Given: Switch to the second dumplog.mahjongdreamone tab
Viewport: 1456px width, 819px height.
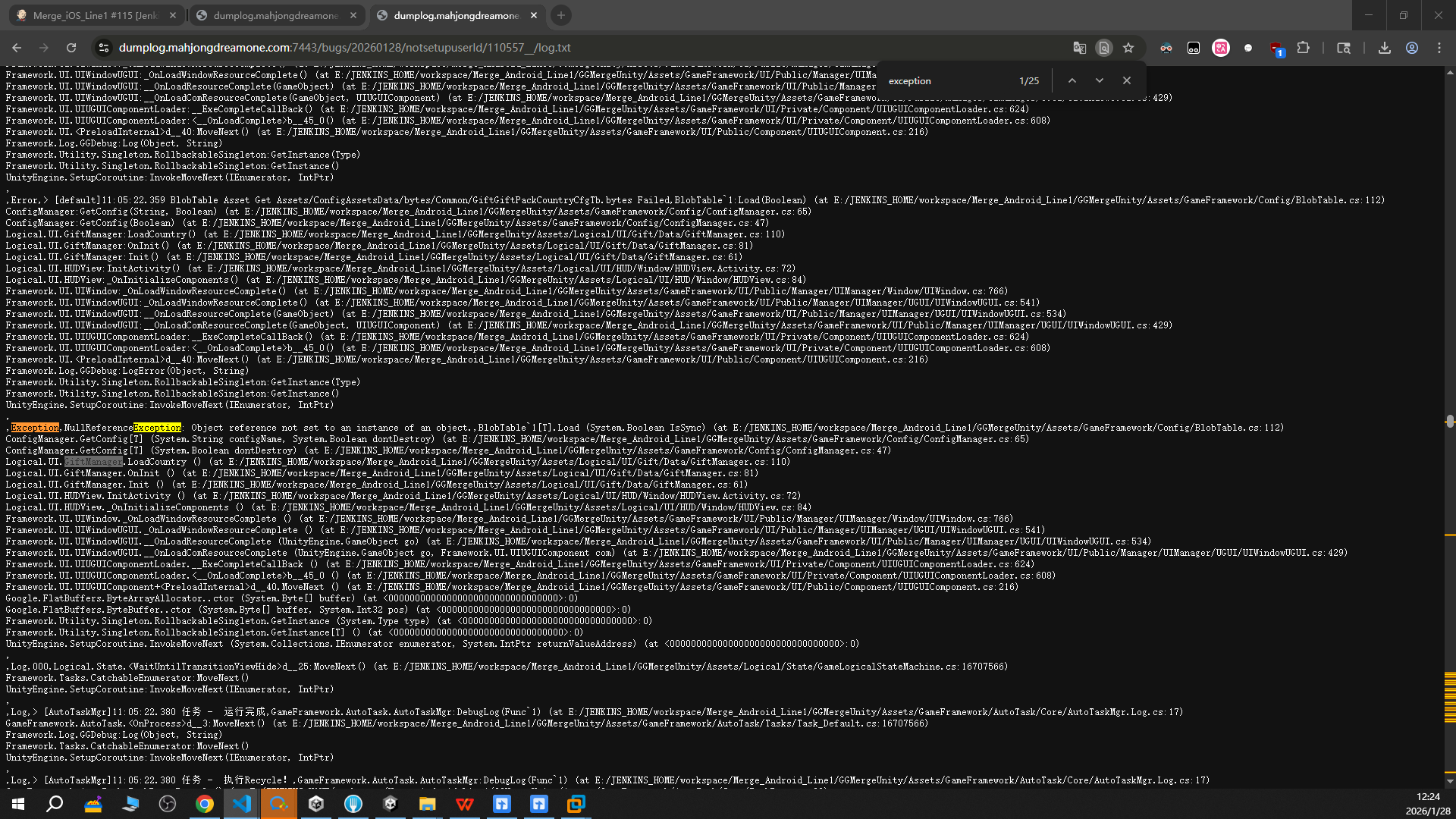Looking at the screenshot, I should tap(275, 15).
